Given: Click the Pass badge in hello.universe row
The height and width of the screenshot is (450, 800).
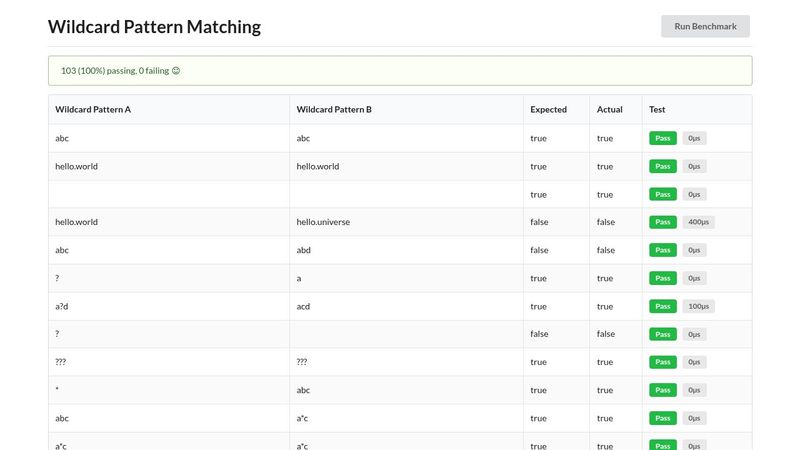Looking at the screenshot, I should tap(663, 222).
